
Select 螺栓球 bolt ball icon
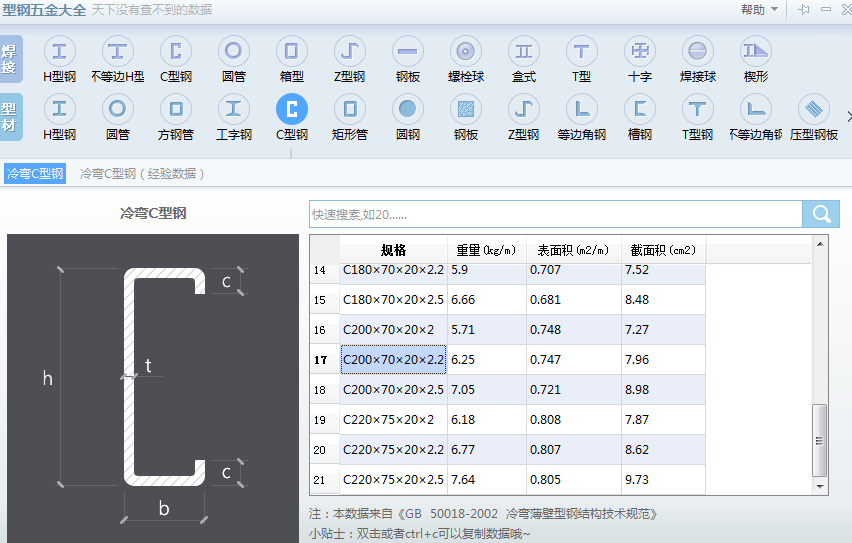click(466, 52)
